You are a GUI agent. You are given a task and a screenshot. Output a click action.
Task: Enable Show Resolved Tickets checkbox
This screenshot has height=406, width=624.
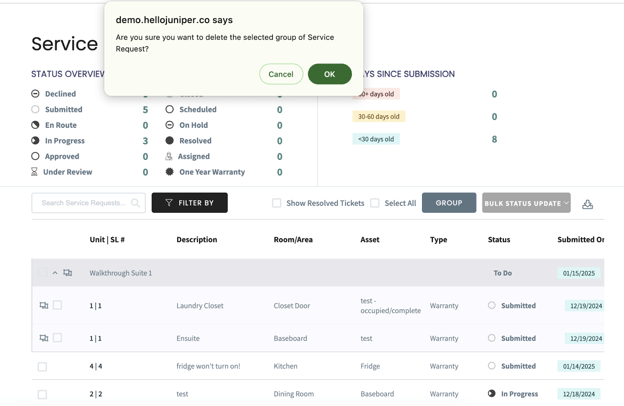point(277,203)
